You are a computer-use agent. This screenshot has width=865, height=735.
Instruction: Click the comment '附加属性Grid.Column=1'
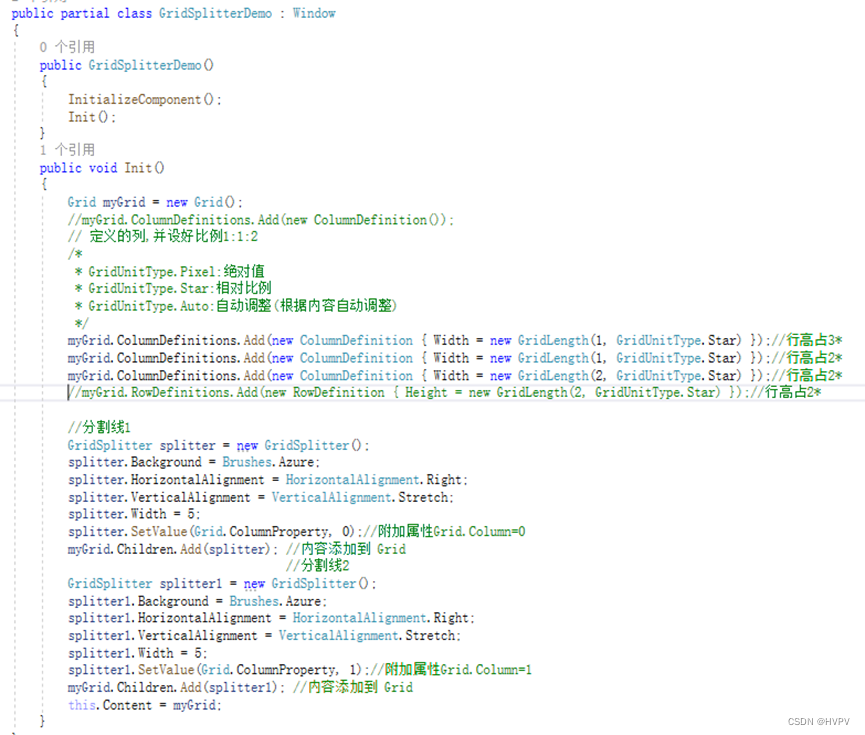click(x=458, y=669)
